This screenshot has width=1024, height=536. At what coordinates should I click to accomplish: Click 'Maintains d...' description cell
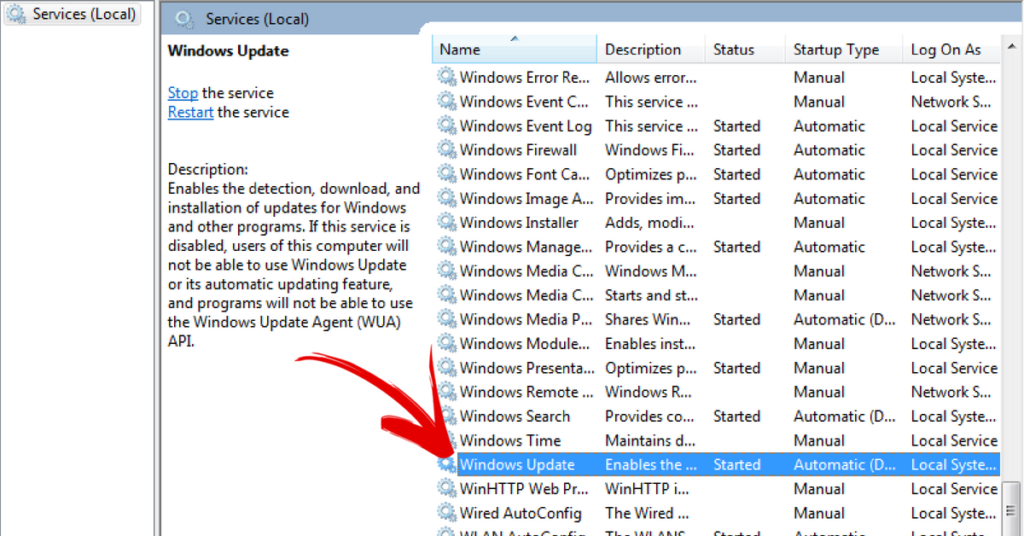coord(650,441)
